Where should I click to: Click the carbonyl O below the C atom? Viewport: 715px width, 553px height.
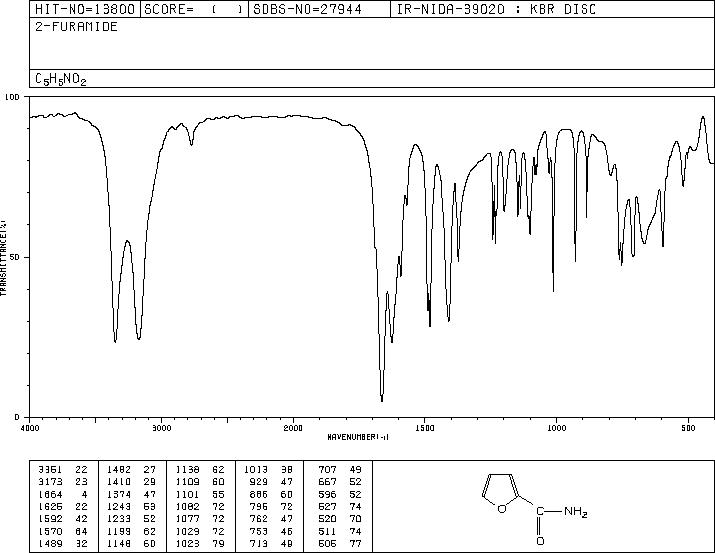coord(540,541)
